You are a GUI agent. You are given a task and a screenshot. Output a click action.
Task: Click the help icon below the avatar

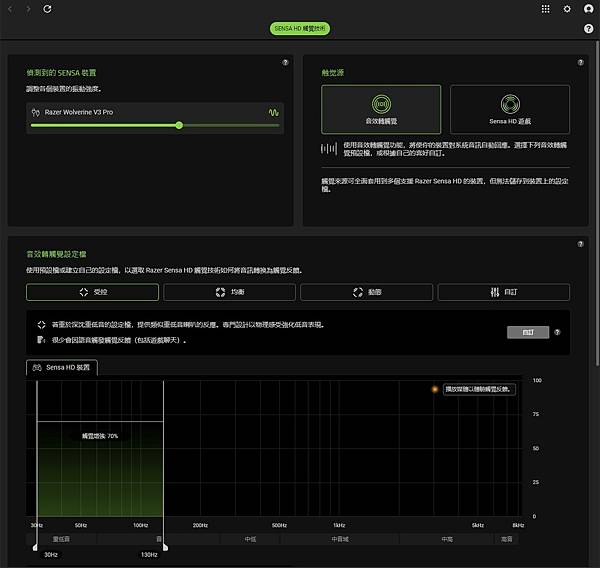589,28
